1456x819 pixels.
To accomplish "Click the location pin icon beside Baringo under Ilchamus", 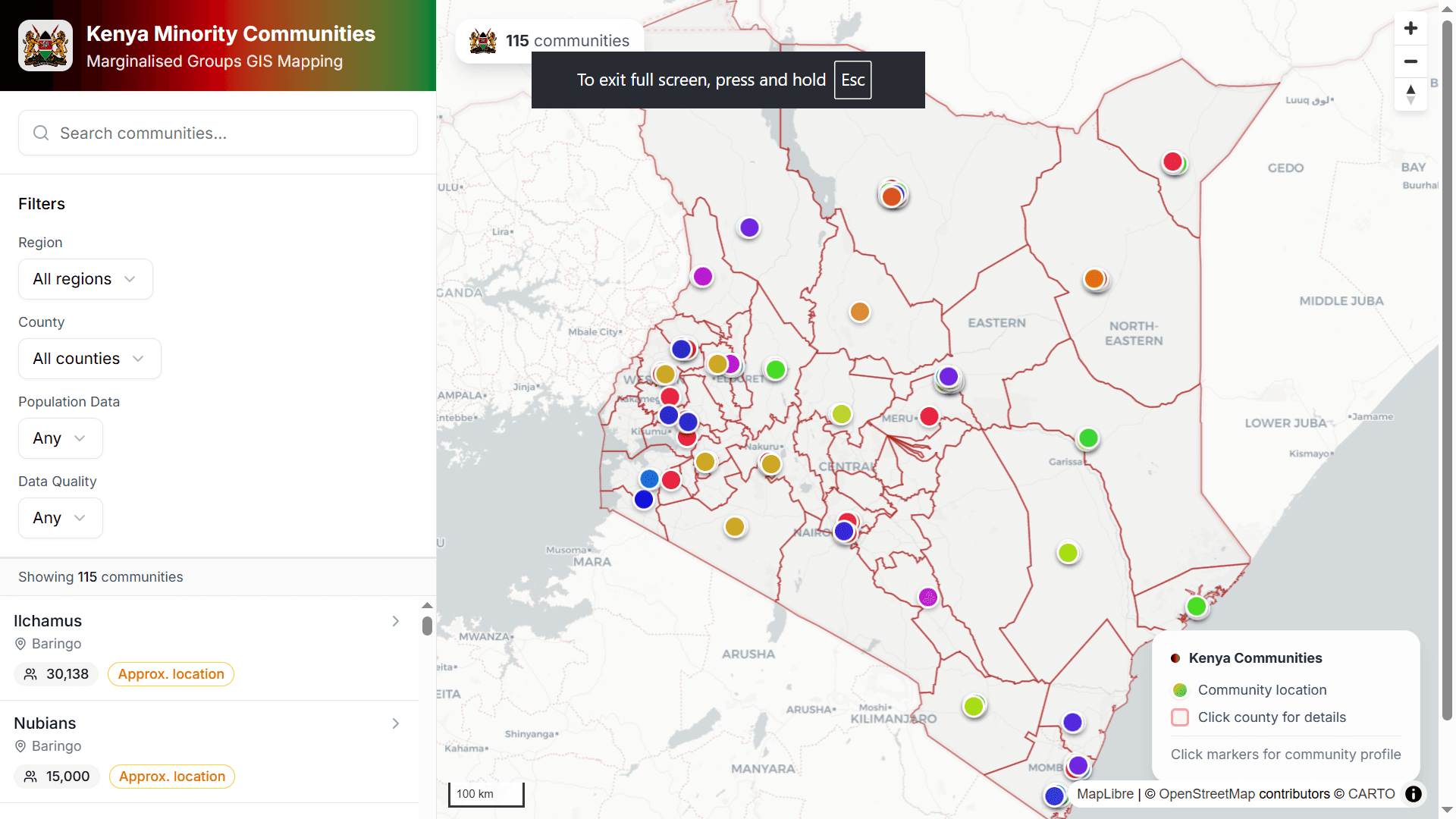I will pyautogui.click(x=20, y=644).
